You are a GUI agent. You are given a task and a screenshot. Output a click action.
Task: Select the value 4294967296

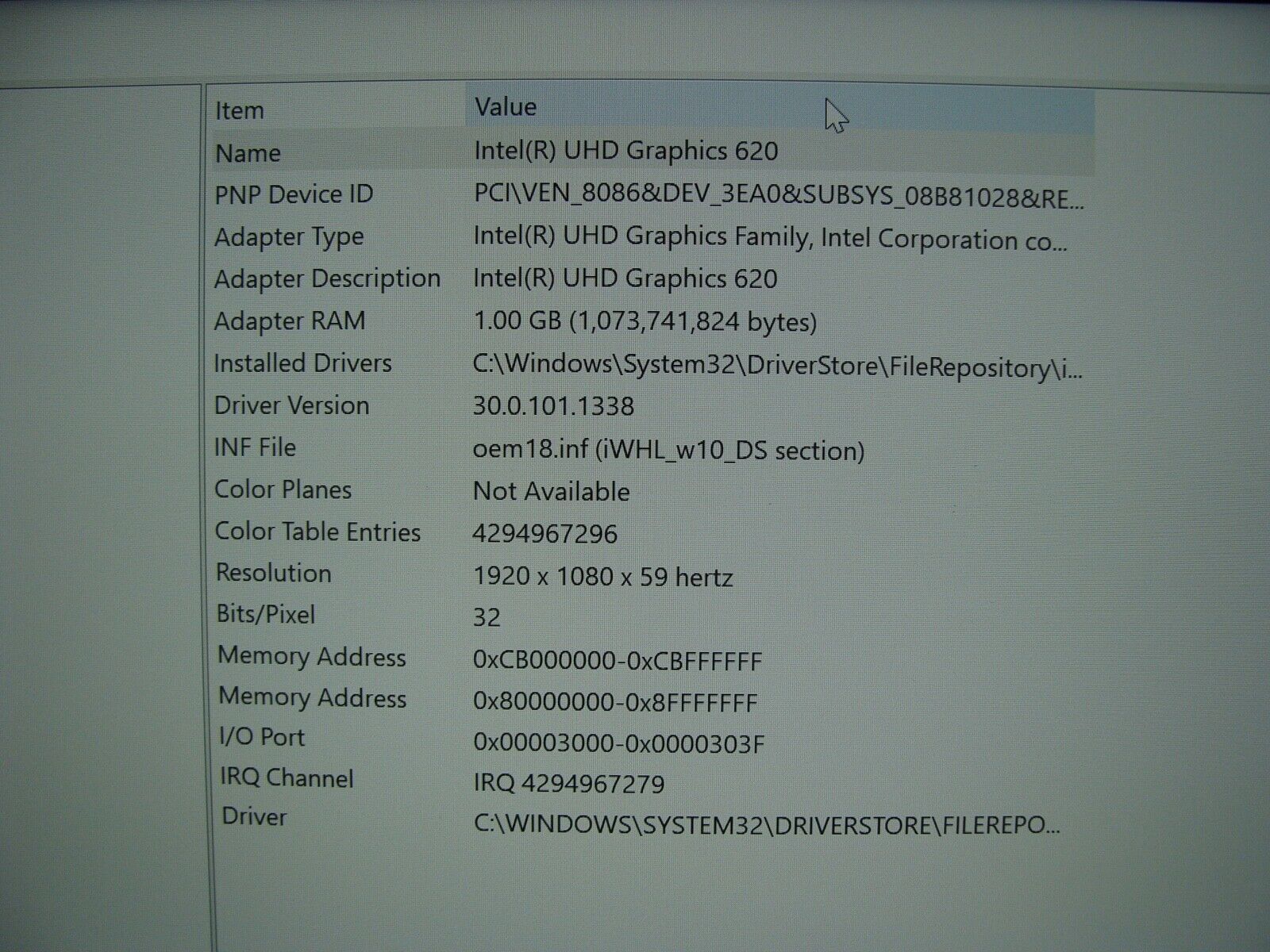pos(545,533)
